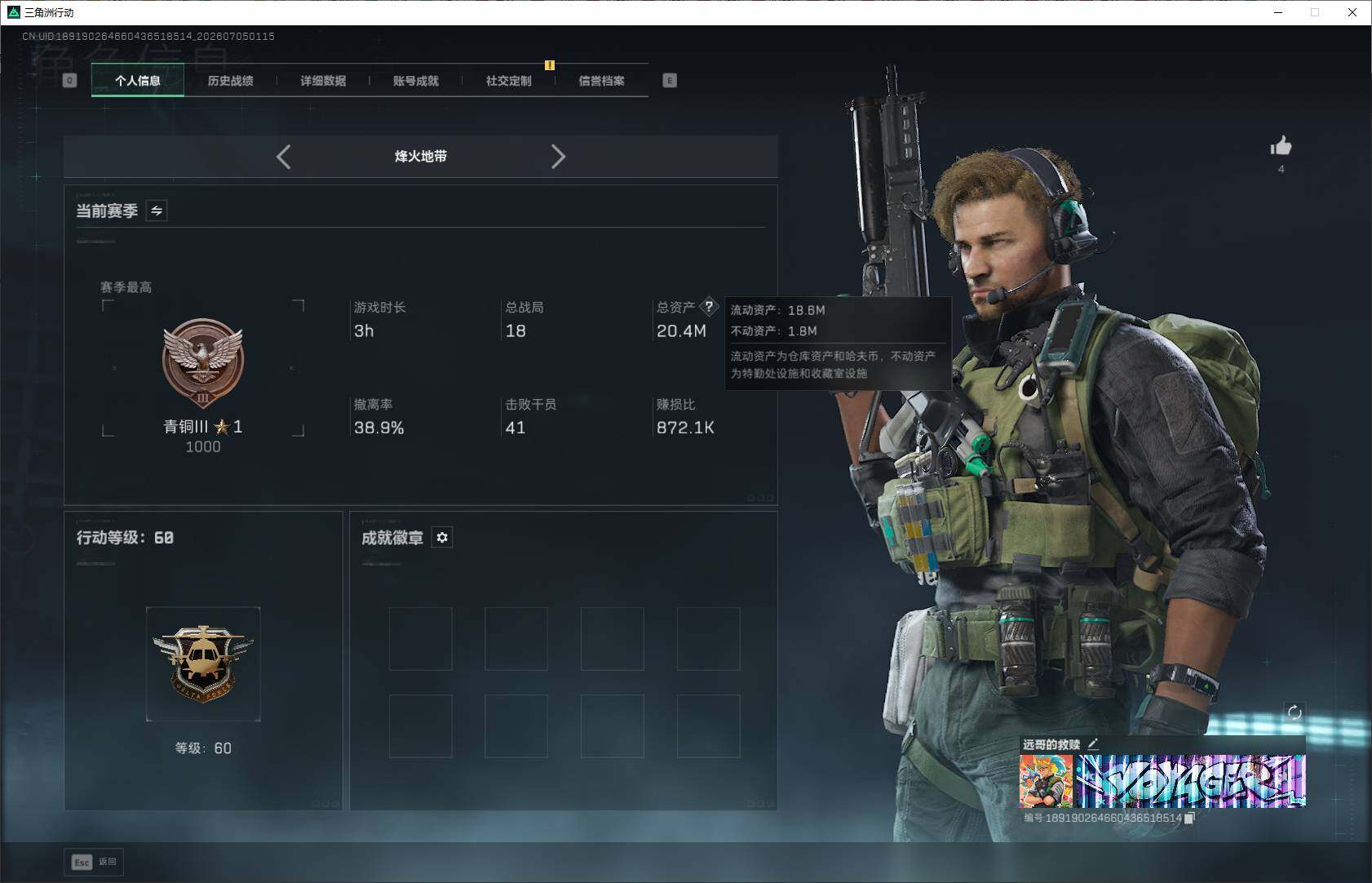Click the bronze III rank eagle badge

tap(203, 363)
